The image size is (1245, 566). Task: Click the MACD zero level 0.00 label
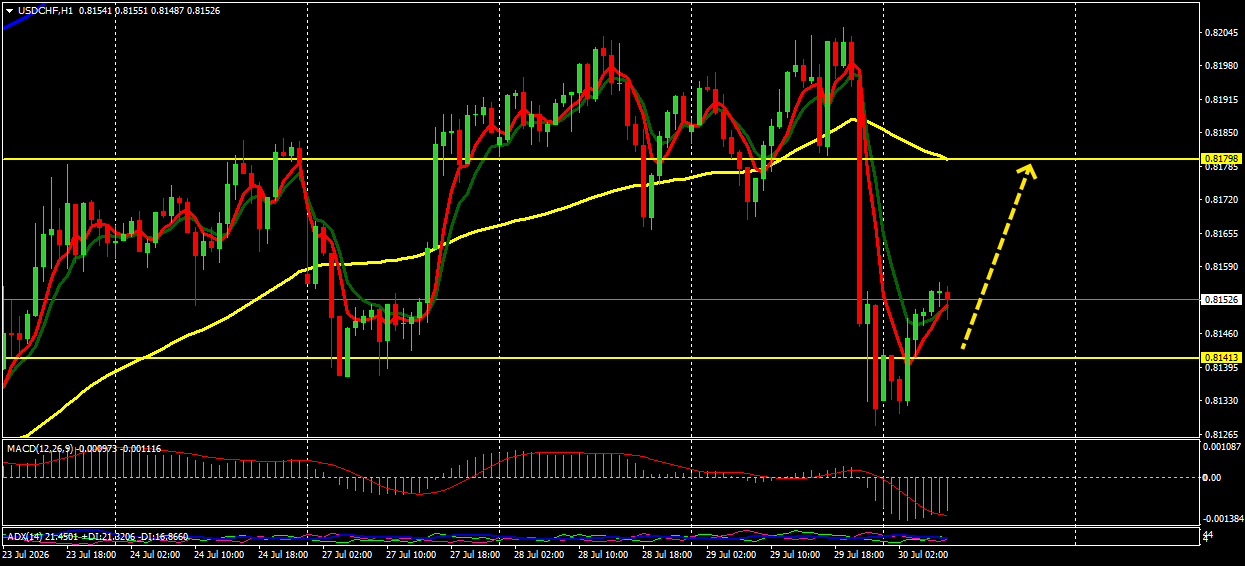point(1211,477)
